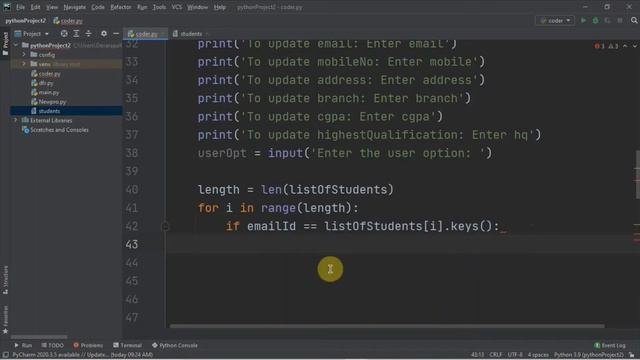Click pythonProject2 breadcrumb in navigation bar
This screenshot has width=640, height=360.
coord(26,21)
